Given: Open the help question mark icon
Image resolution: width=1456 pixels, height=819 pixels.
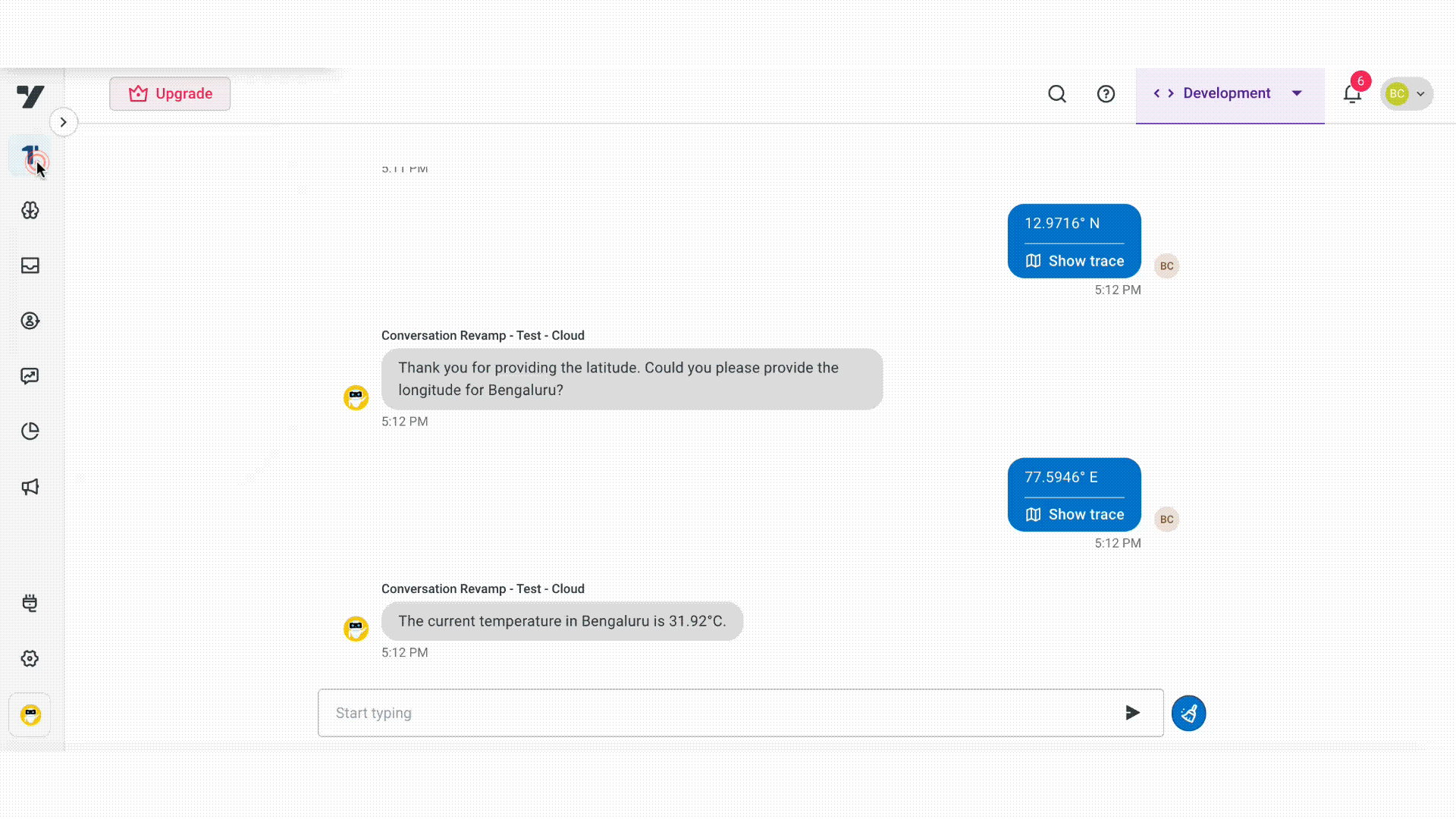Looking at the screenshot, I should pyautogui.click(x=1106, y=94).
